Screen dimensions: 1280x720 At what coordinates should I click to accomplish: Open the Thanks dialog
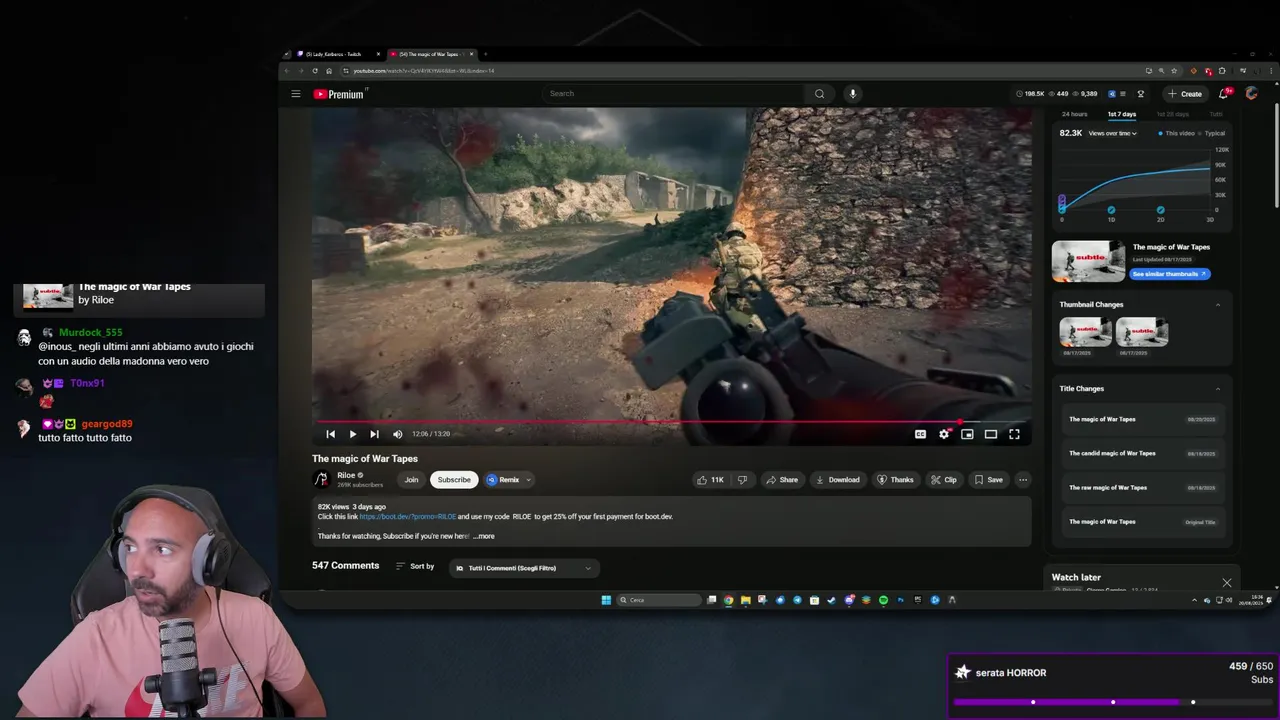(x=895, y=480)
